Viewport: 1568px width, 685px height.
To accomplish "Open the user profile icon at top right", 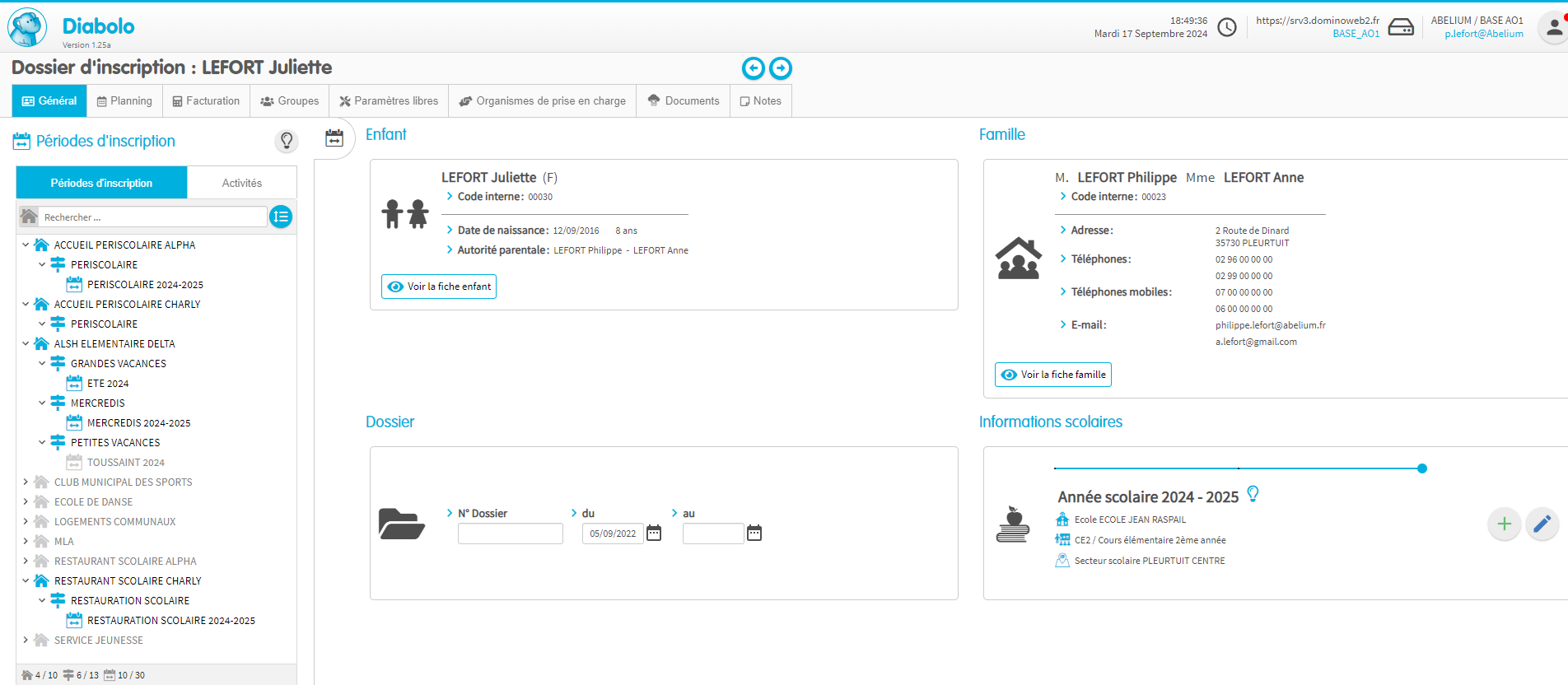I will click(1552, 28).
